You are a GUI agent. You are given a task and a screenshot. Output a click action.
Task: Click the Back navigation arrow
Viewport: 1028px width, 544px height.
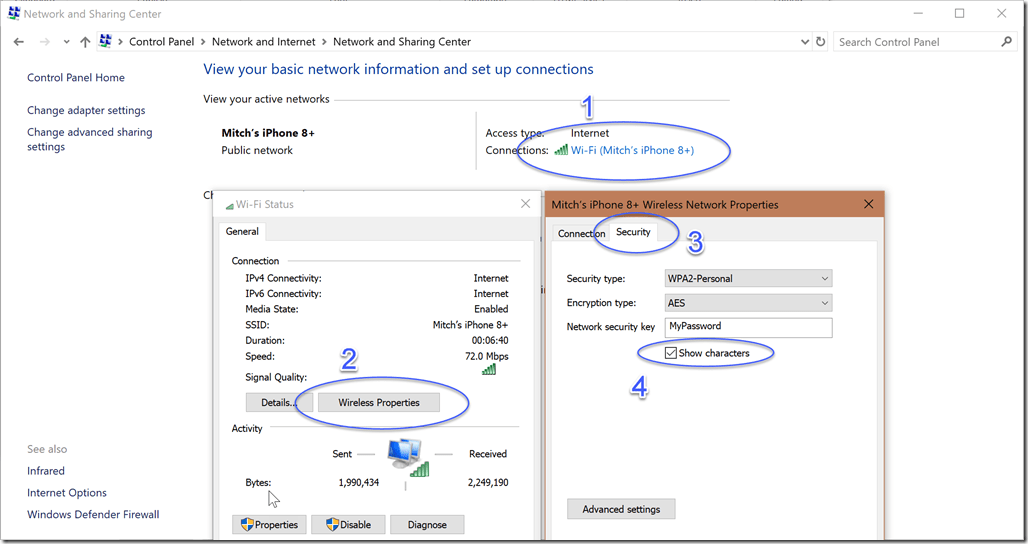pyautogui.click(x=19, y=42)
